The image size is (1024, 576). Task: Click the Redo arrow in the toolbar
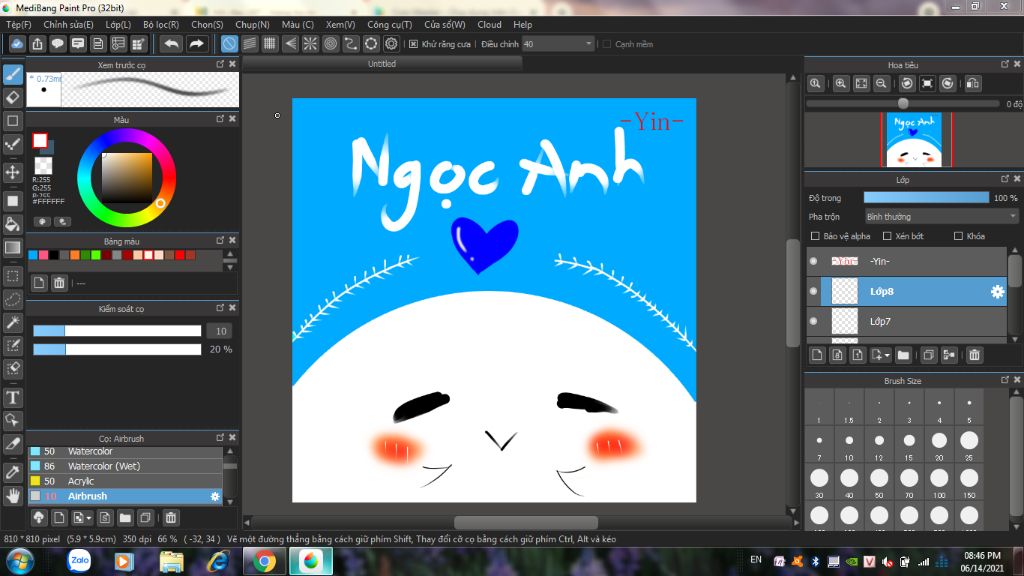[x=196, y=44]
